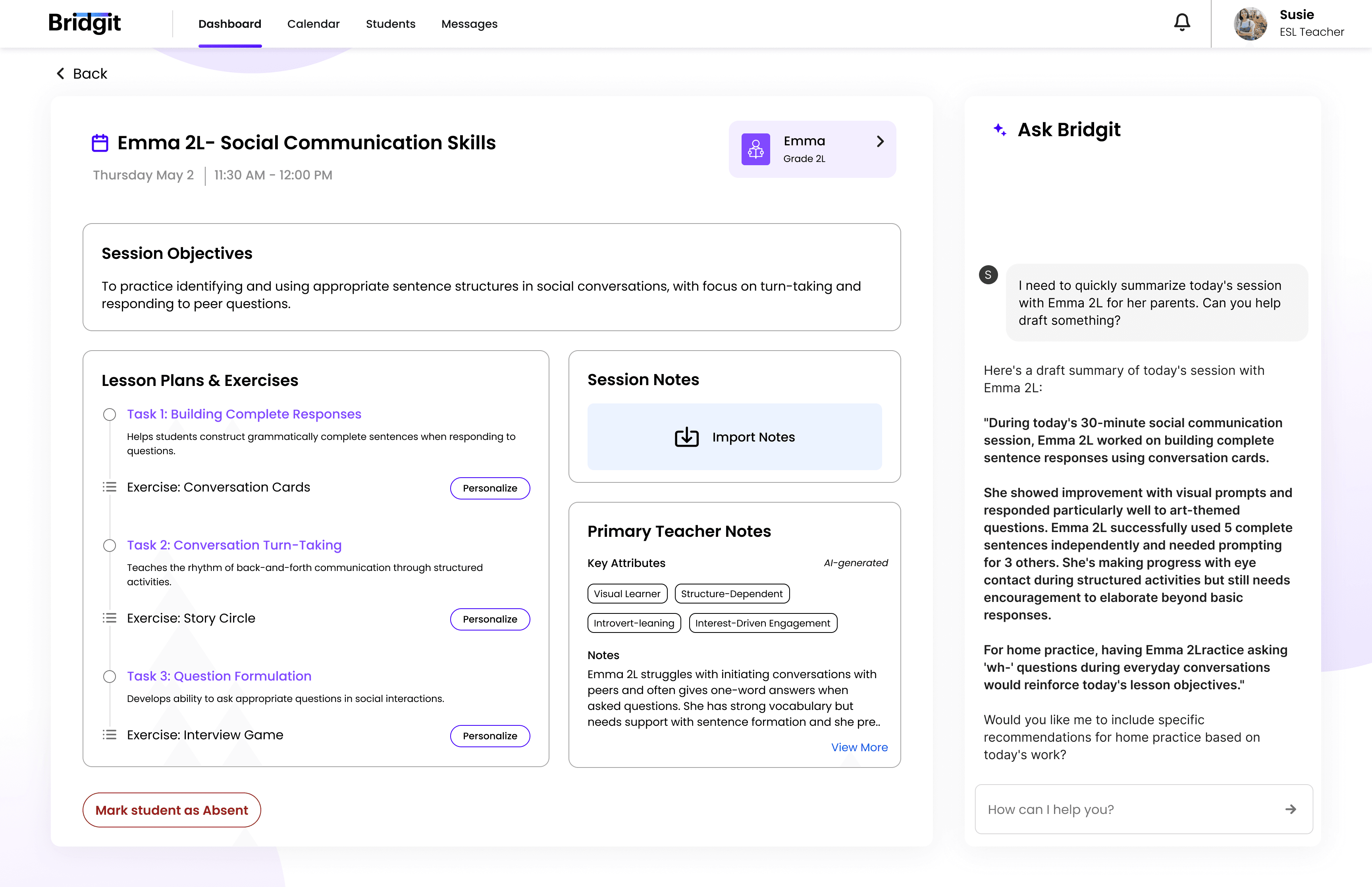The height and width of the screenshot is (887, 1372).
Task: Click the user's chat message bubble
Action: tap(1157, 303)
